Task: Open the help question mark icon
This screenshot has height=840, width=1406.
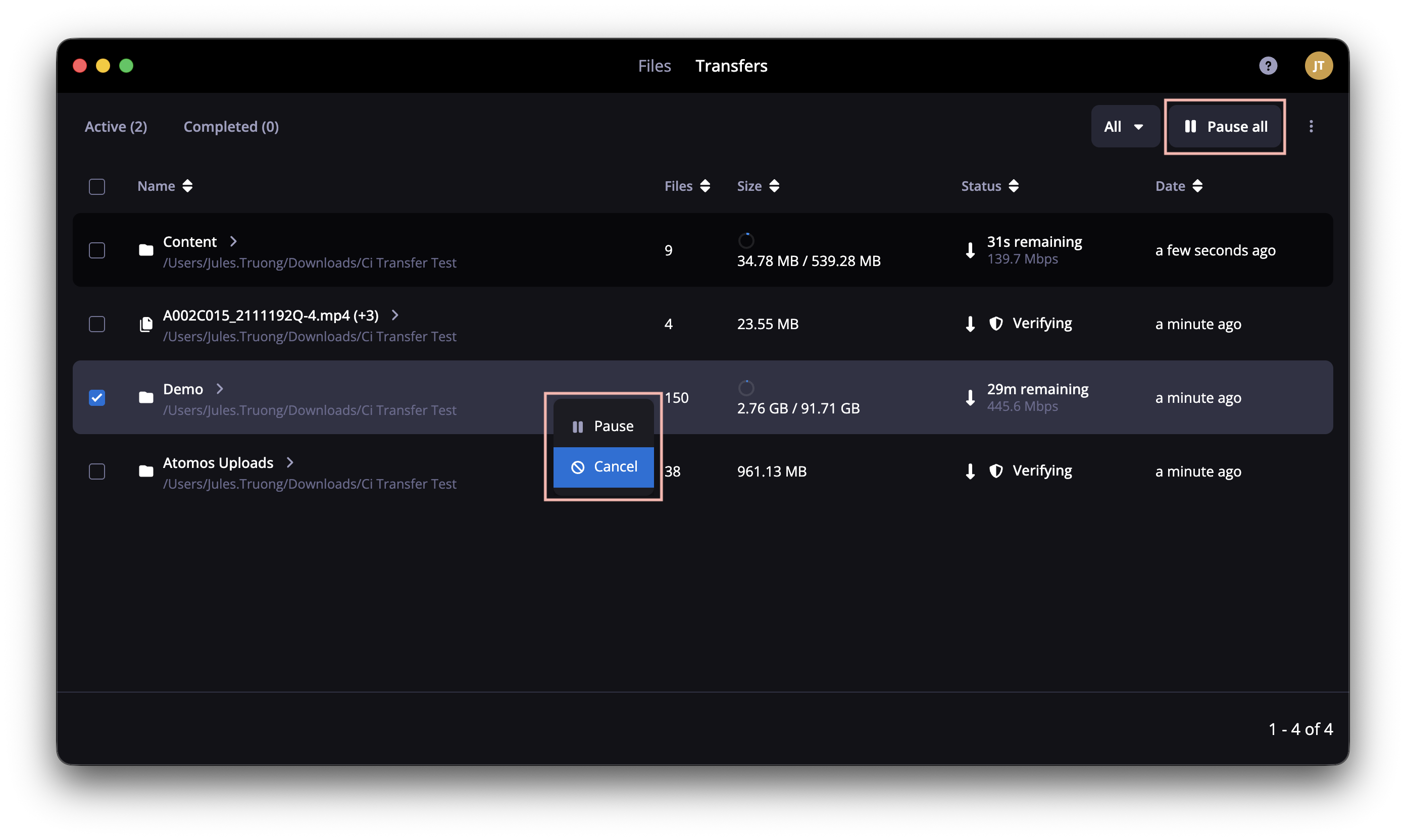Action: (x=1267, y=66)
